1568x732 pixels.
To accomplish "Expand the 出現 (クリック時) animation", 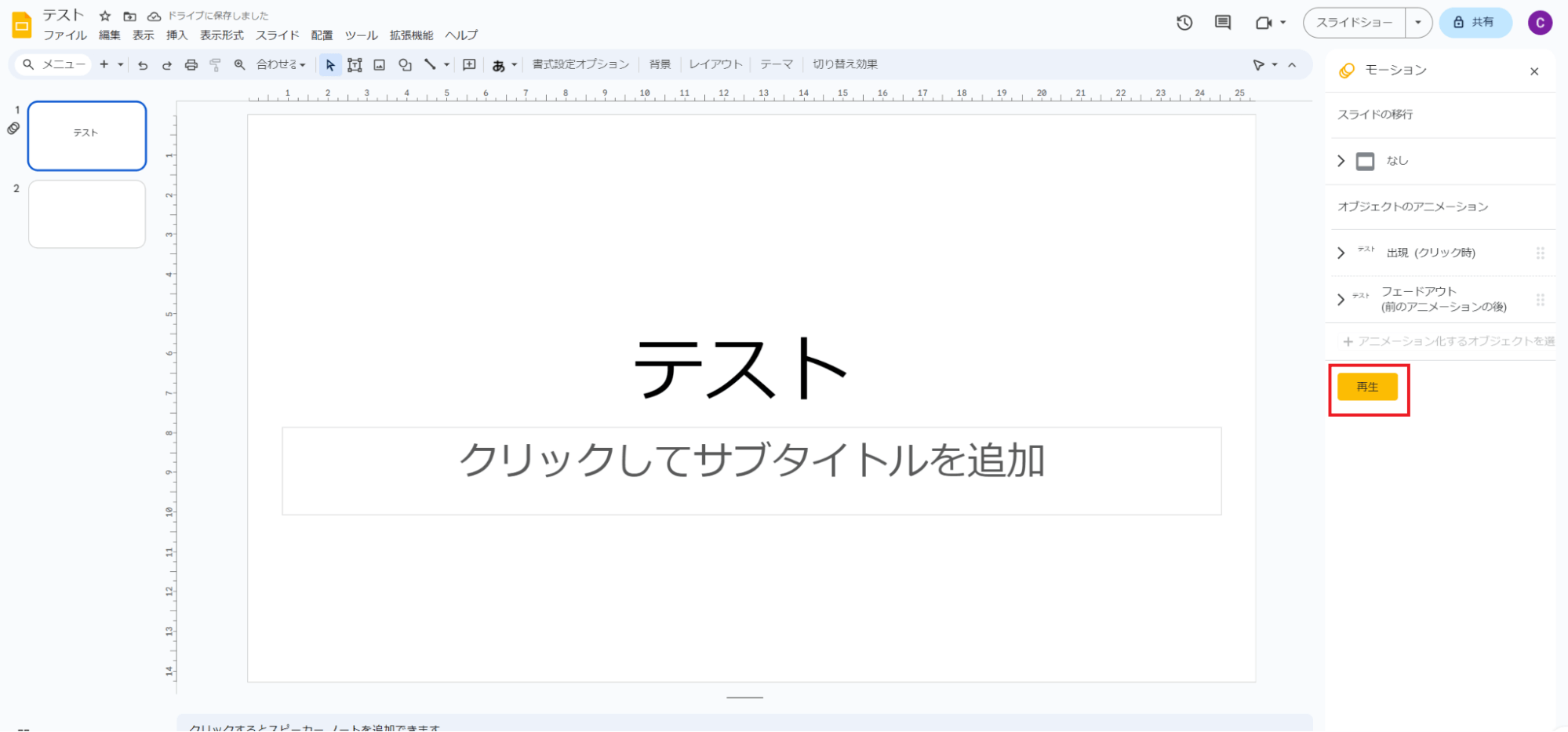I will click(x=1341, y=253).
